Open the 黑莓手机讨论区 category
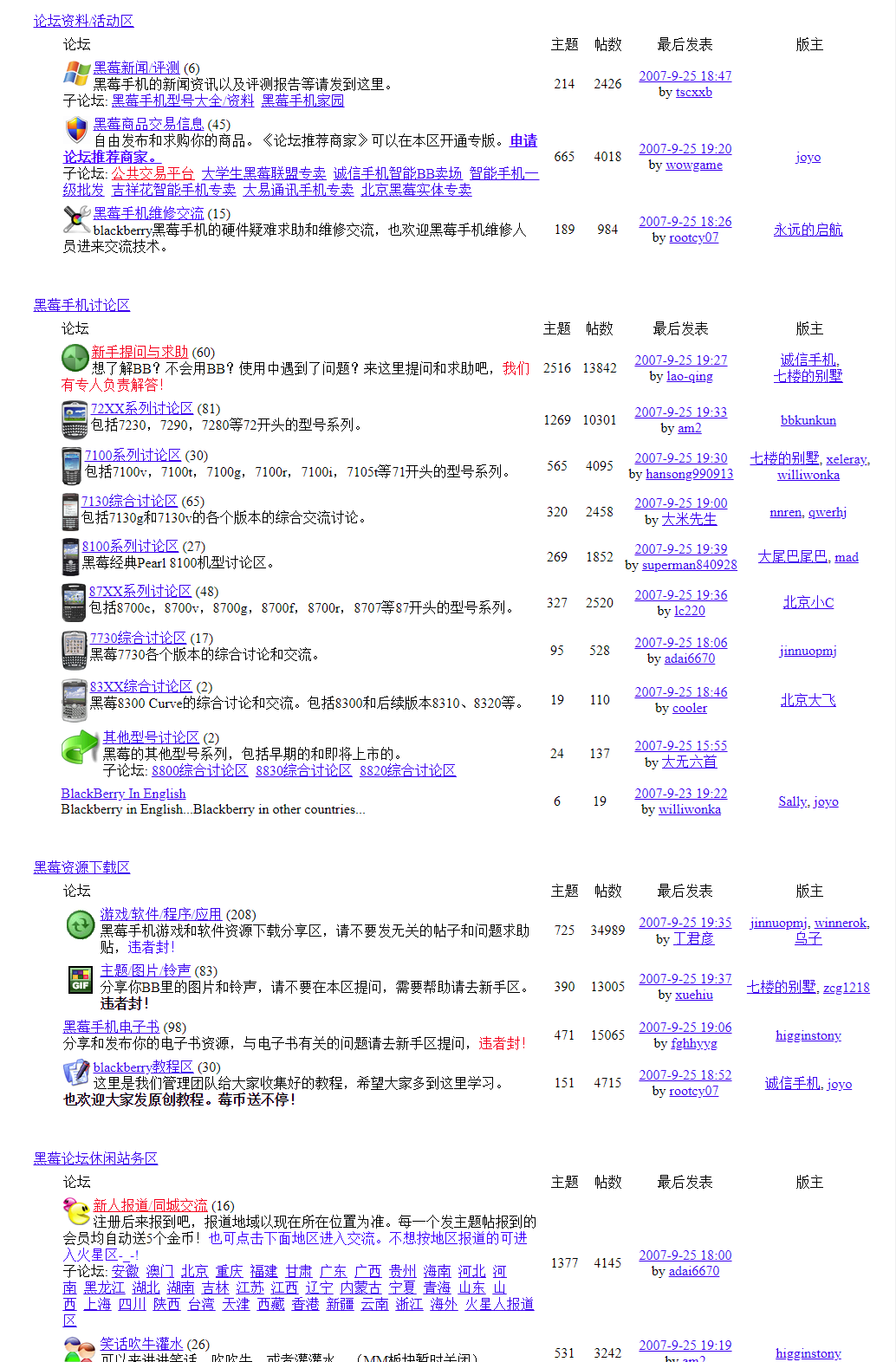Image resolution: width=896 pixels, height=1362 pixels. tap(81, 305)
